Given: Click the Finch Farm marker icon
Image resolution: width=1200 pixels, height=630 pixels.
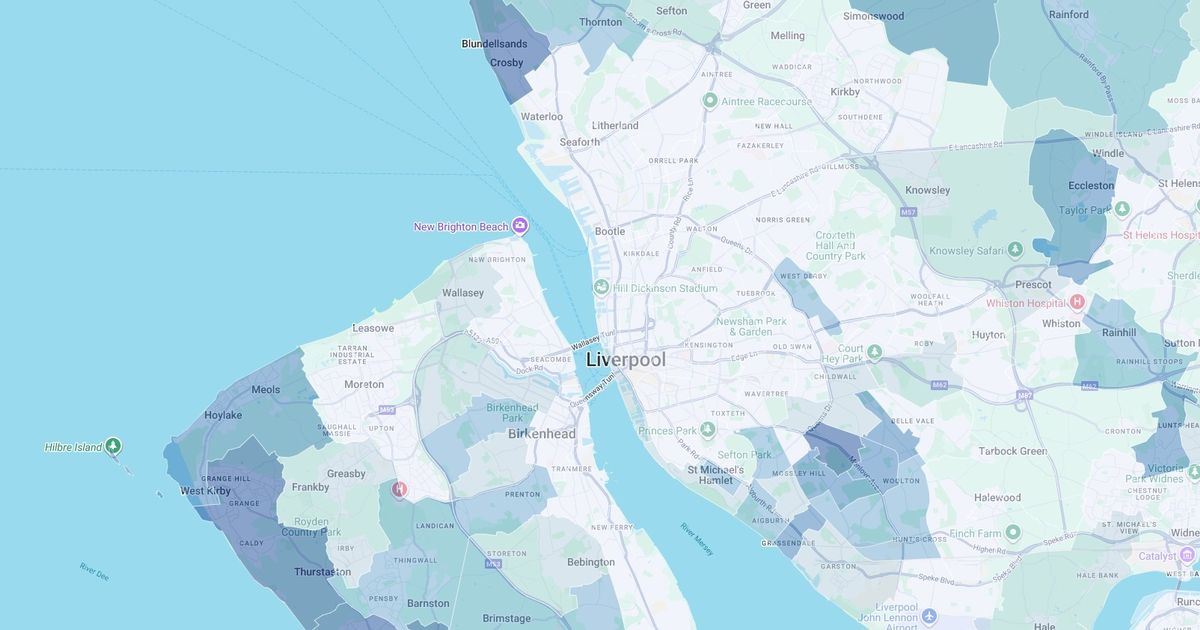Looking at the screenshot, I should [x=1013, y=533].
